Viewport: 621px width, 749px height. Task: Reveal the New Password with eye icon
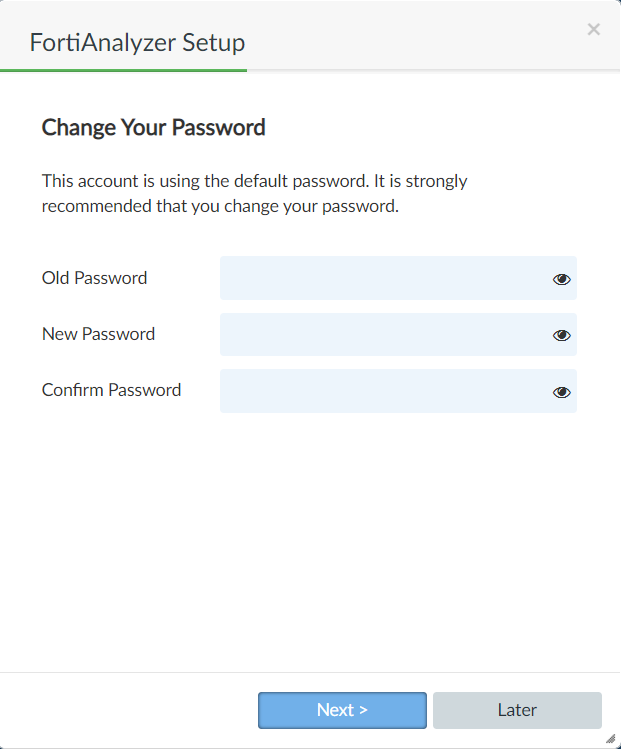click(562, 335)
